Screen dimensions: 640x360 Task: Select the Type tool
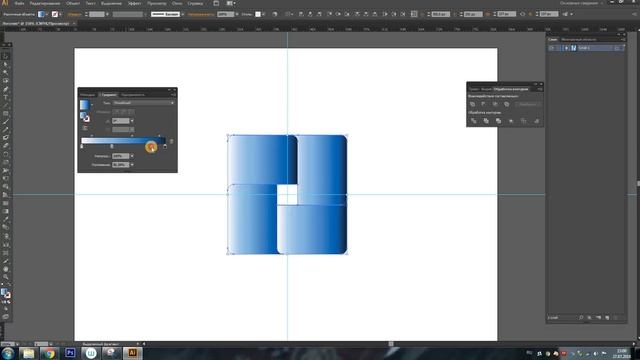(x=6, y=97)
